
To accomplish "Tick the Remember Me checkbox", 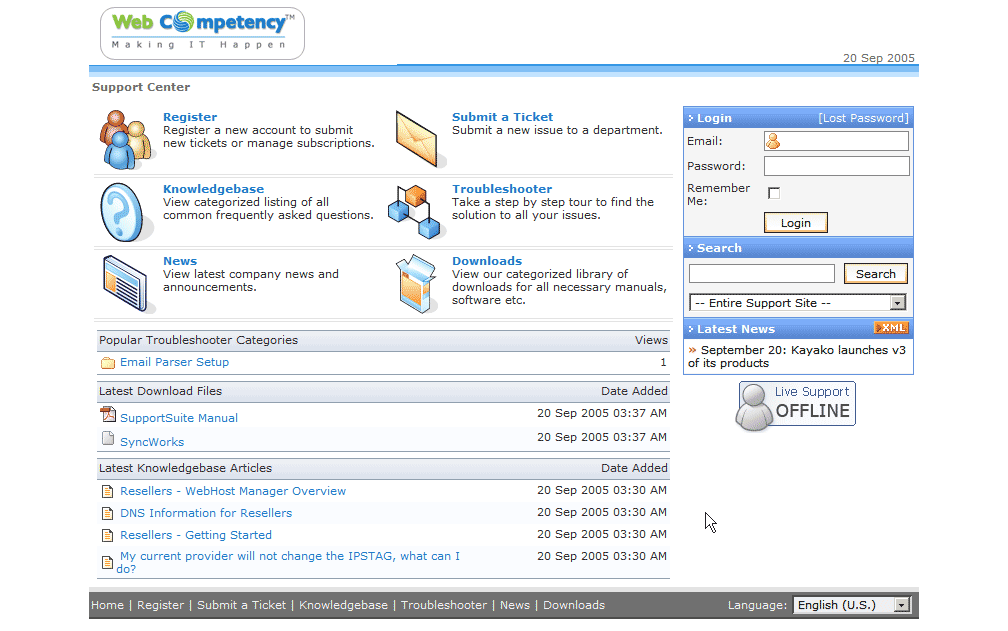I will pos(774,193).
